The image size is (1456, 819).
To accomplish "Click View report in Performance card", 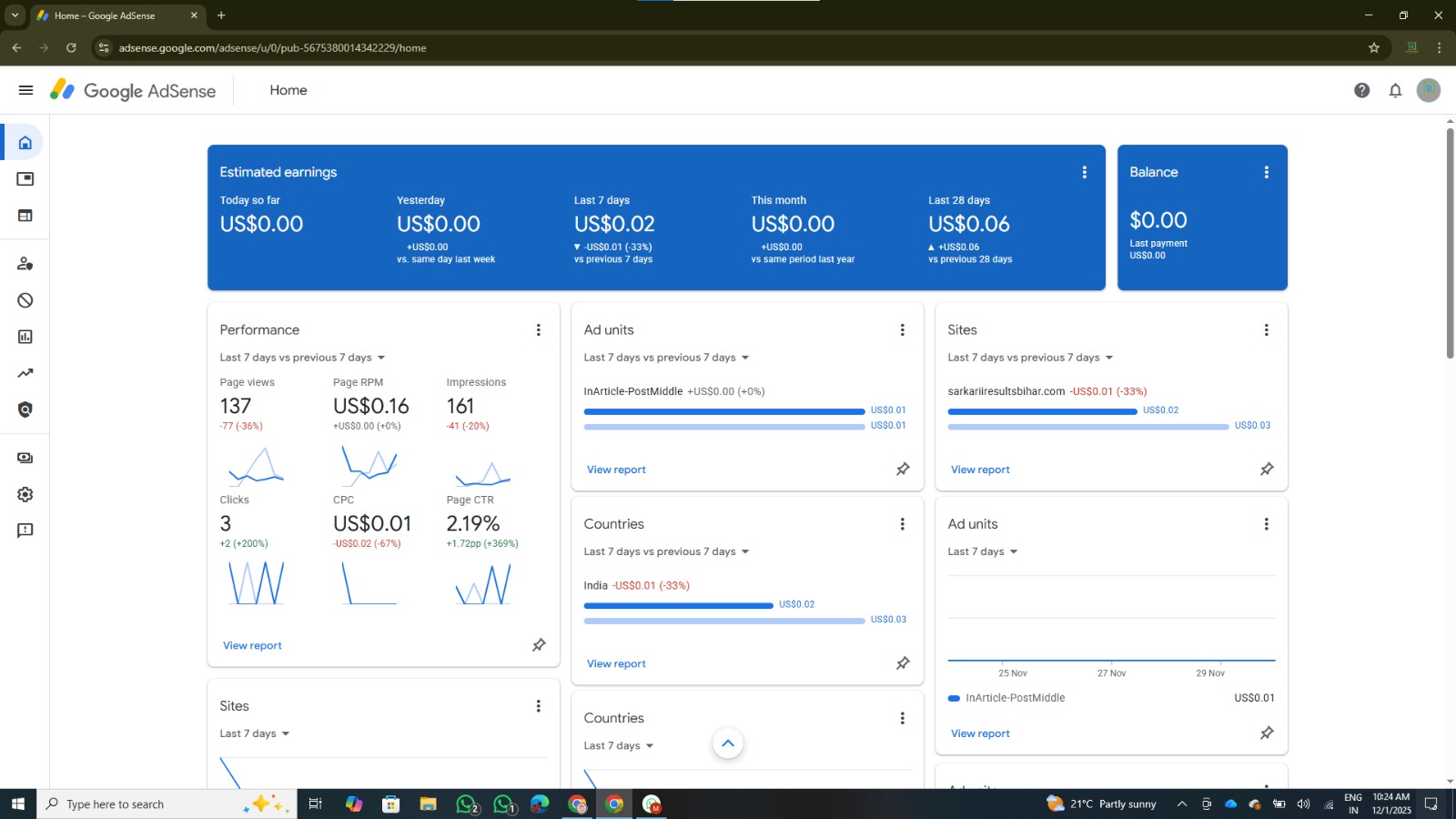I will point(252,645).
